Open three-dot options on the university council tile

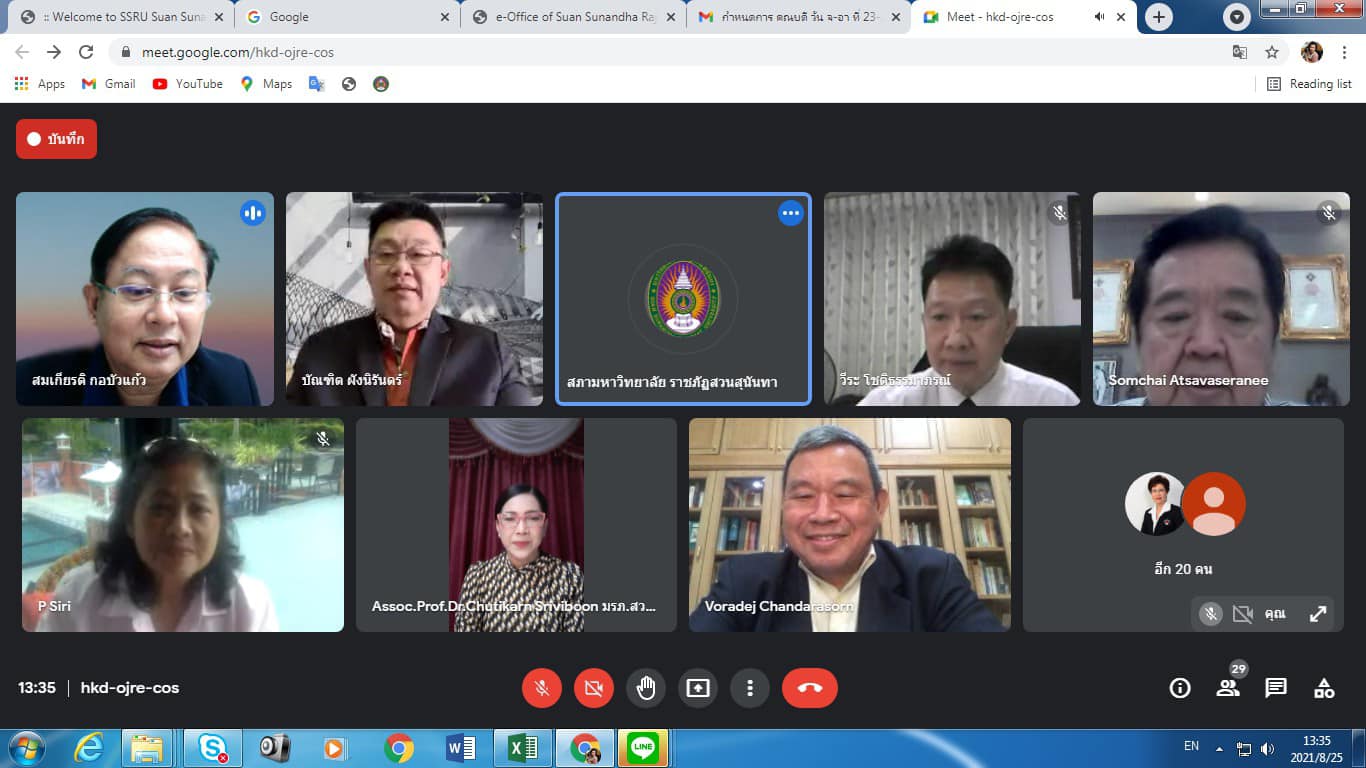click(791, 213)
